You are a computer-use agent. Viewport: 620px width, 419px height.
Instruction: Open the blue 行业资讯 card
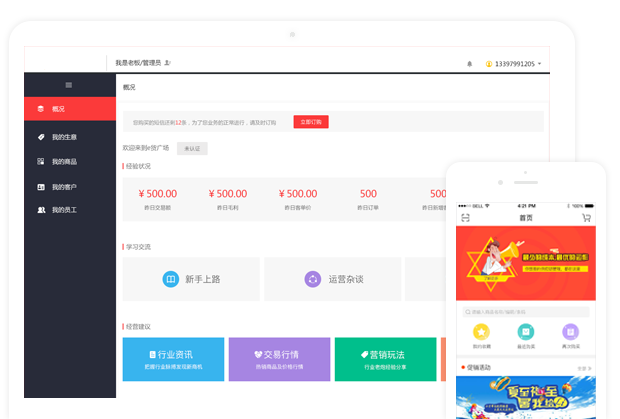(x=172, y=359)
